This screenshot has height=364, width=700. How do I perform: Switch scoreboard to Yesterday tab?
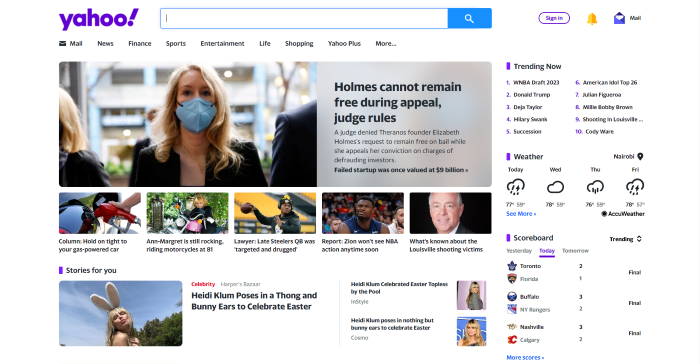pyautogui.click(x=519, y=251)
